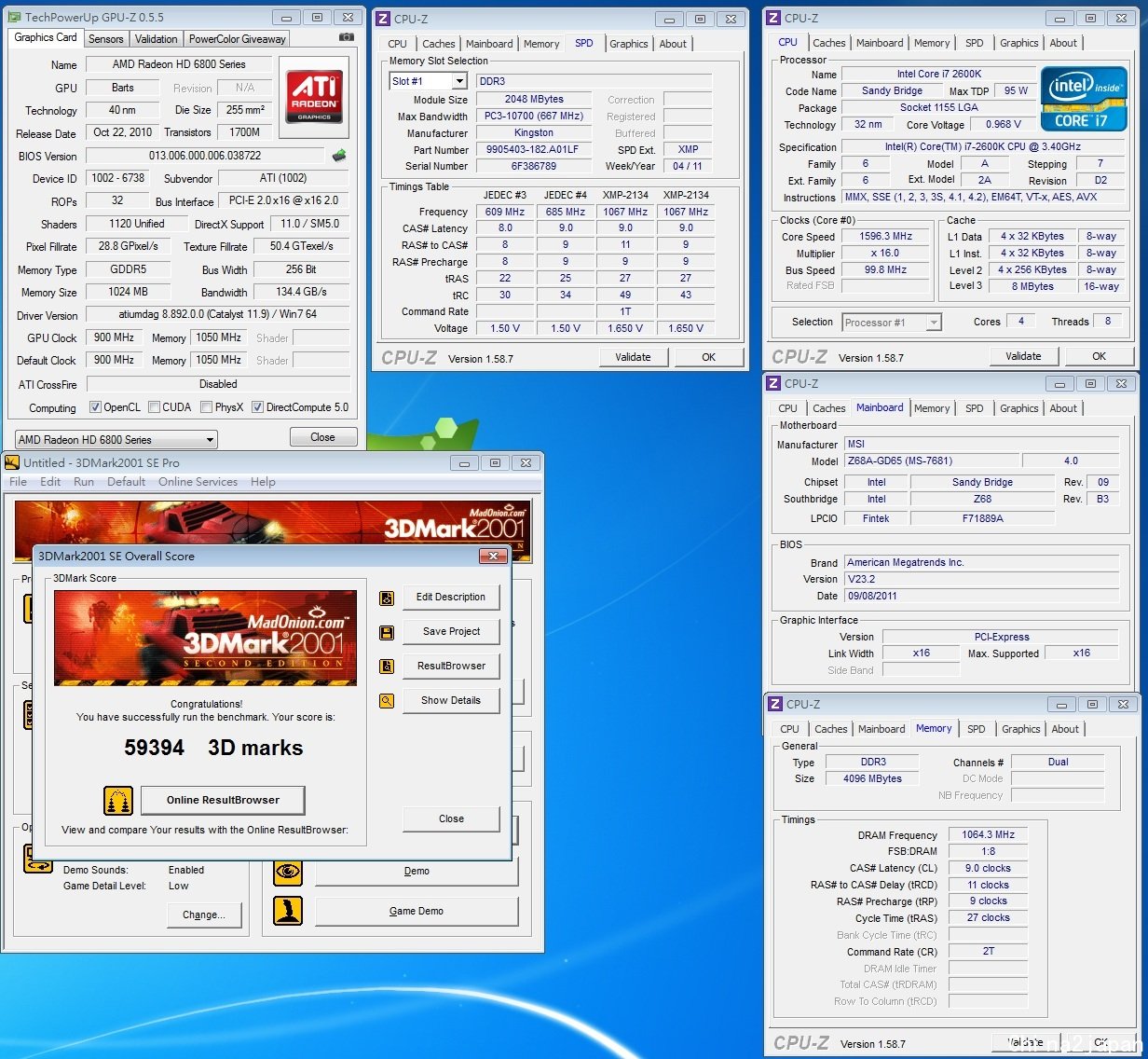This screenshot has height=1059, width=1148.
Task: Click the Edit Description button
Action: coord(451,598)
